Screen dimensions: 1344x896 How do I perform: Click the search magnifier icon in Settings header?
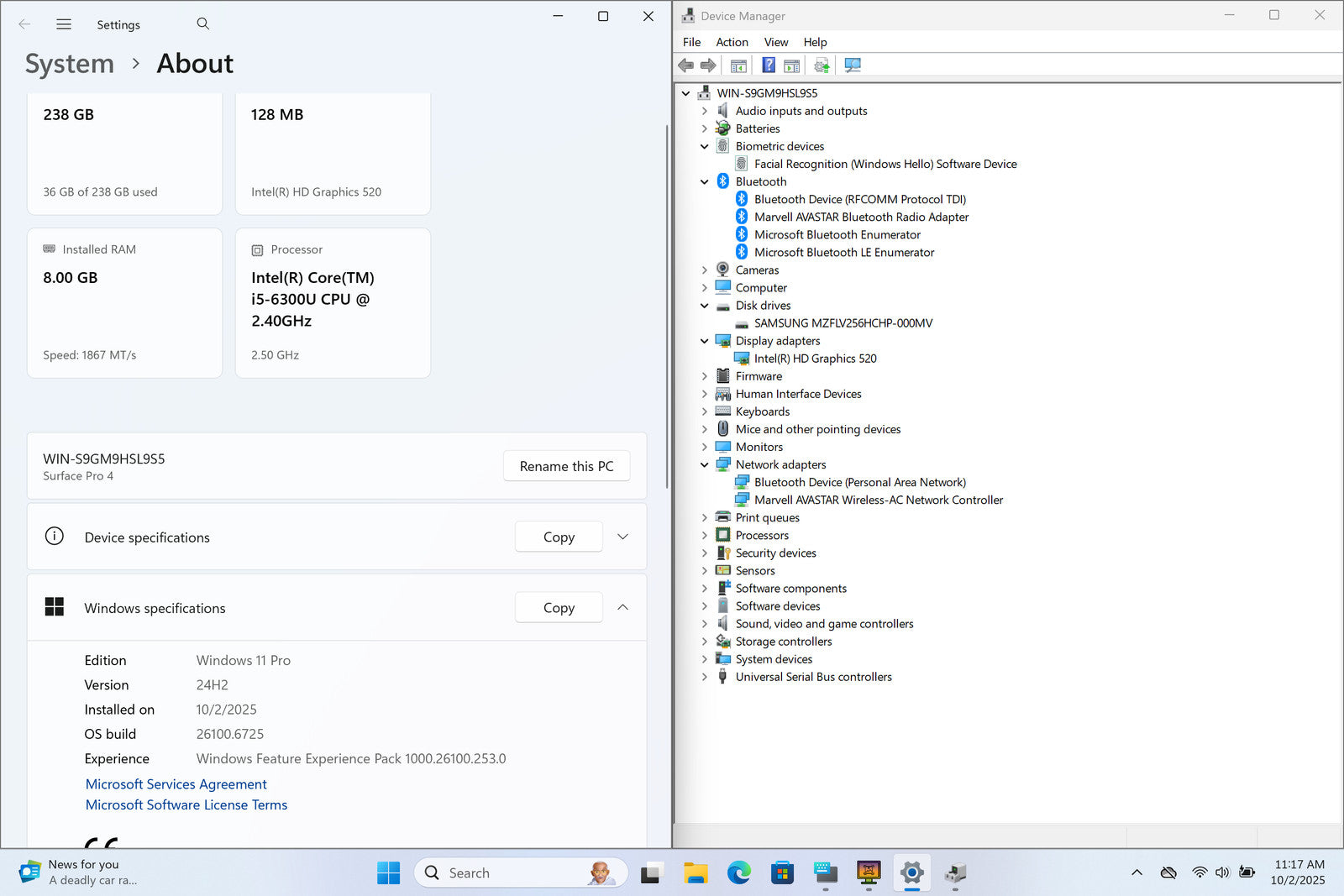(x=202, y=24)
